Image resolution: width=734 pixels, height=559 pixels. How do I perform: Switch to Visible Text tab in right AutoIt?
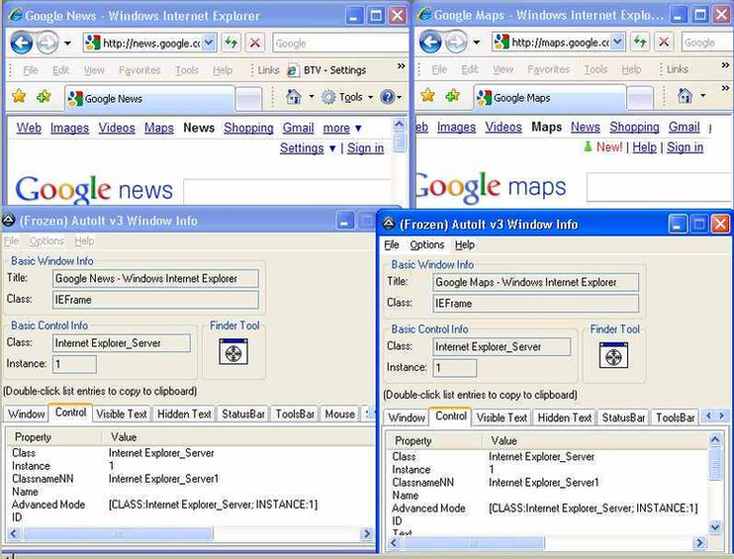tap(502, 418)
